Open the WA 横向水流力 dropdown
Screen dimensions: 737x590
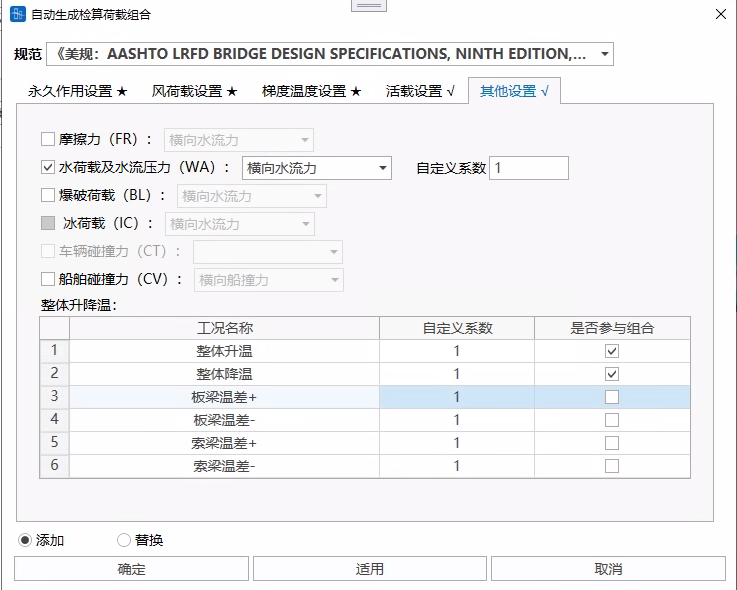click(317, 168)
